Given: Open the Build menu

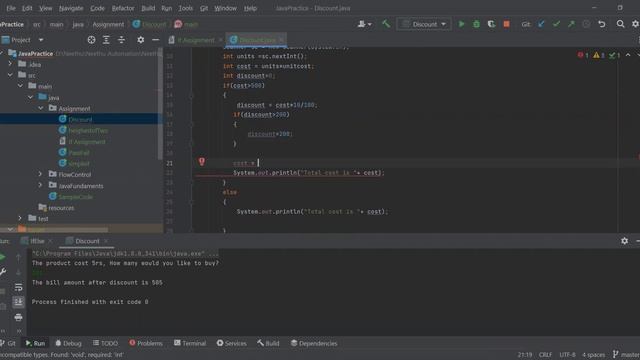Looking at the screenshot, I should point(148,8).
